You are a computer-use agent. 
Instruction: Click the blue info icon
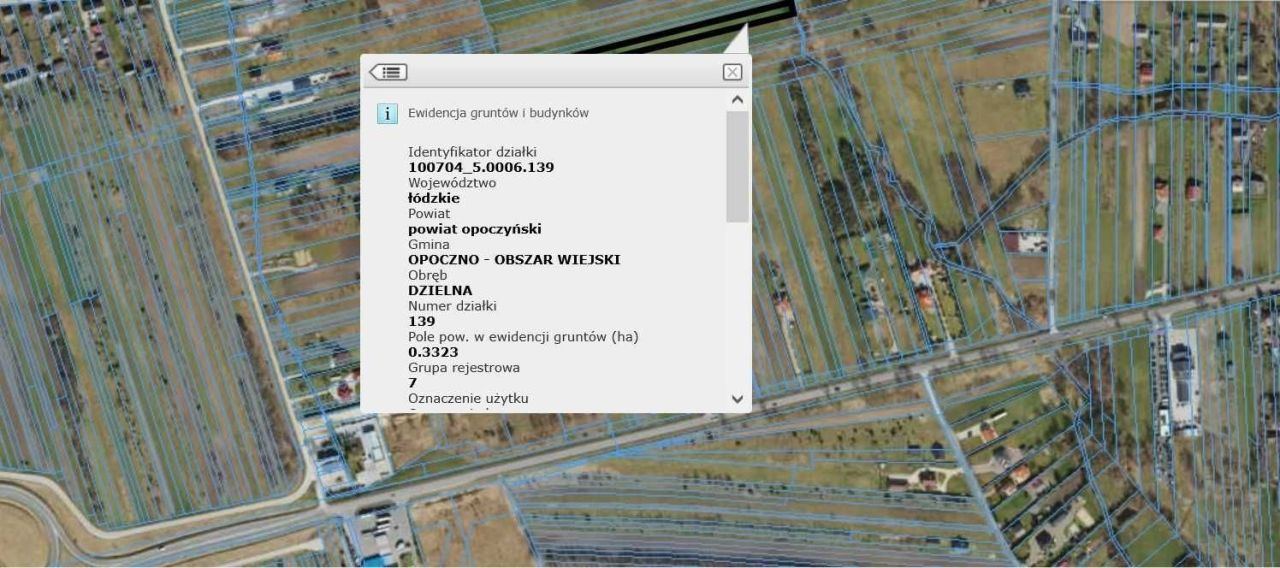(x=387, y=113)
